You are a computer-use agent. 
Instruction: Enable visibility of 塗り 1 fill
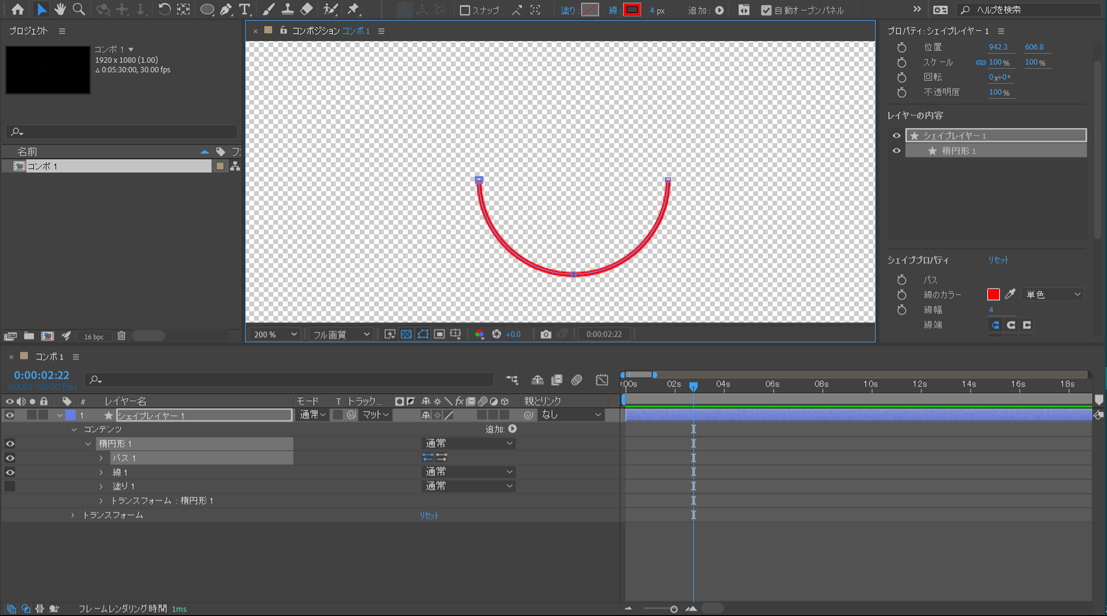point(10,486)
